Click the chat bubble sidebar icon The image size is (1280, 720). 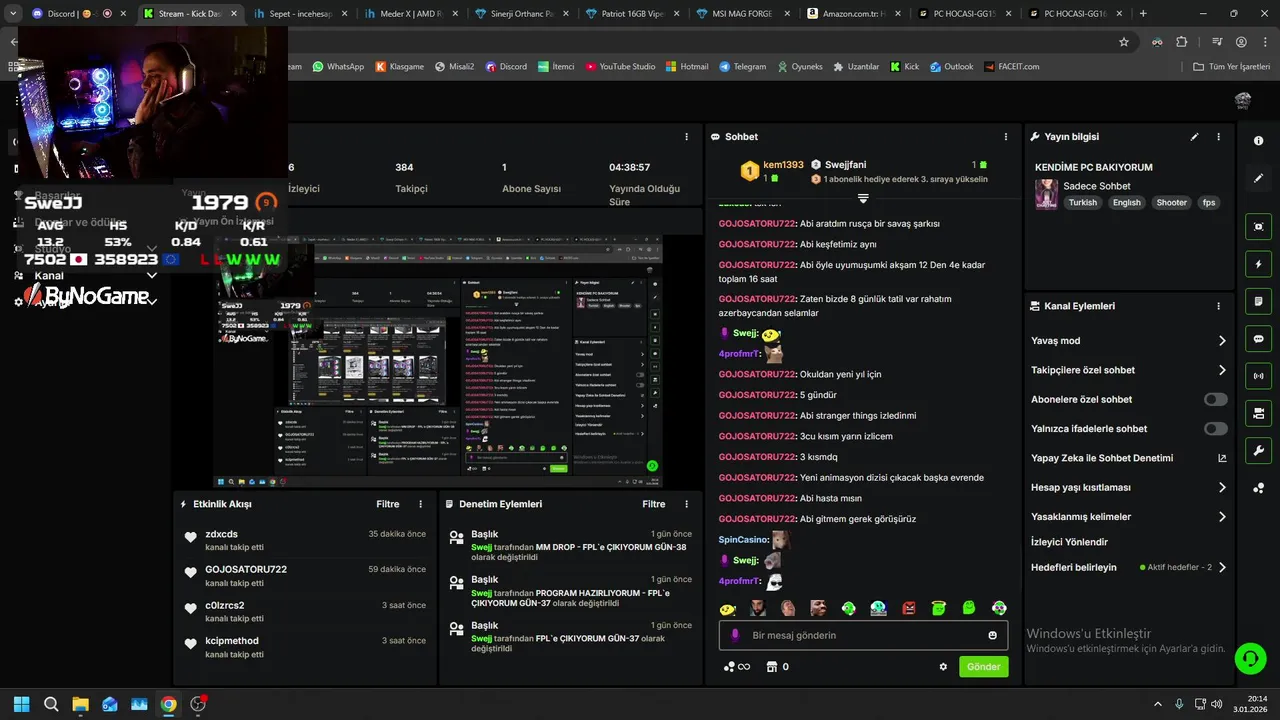pyautogui.click(x=1258, y=339)
